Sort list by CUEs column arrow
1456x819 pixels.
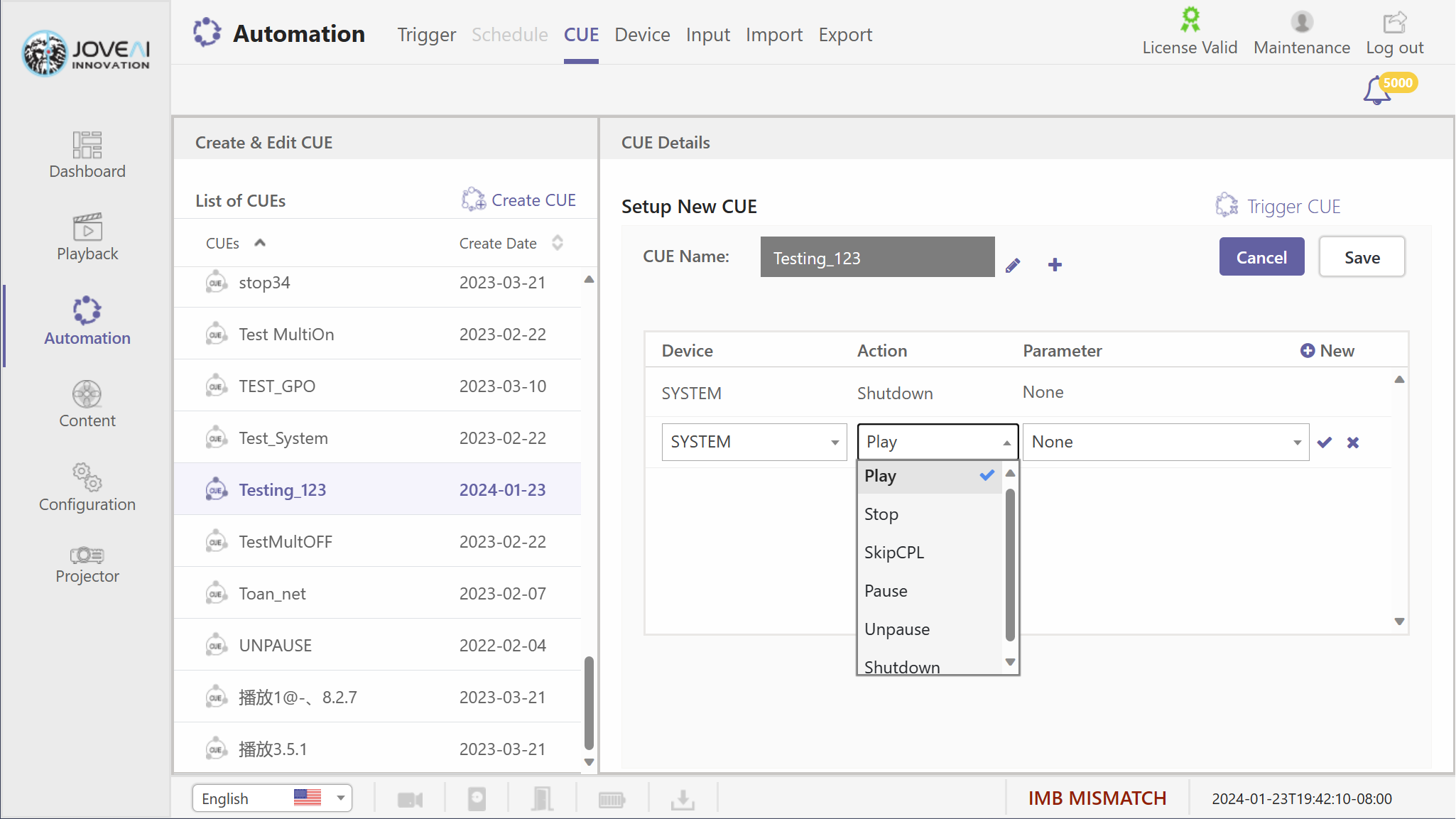pyautogui.click(x=260, y=243)
